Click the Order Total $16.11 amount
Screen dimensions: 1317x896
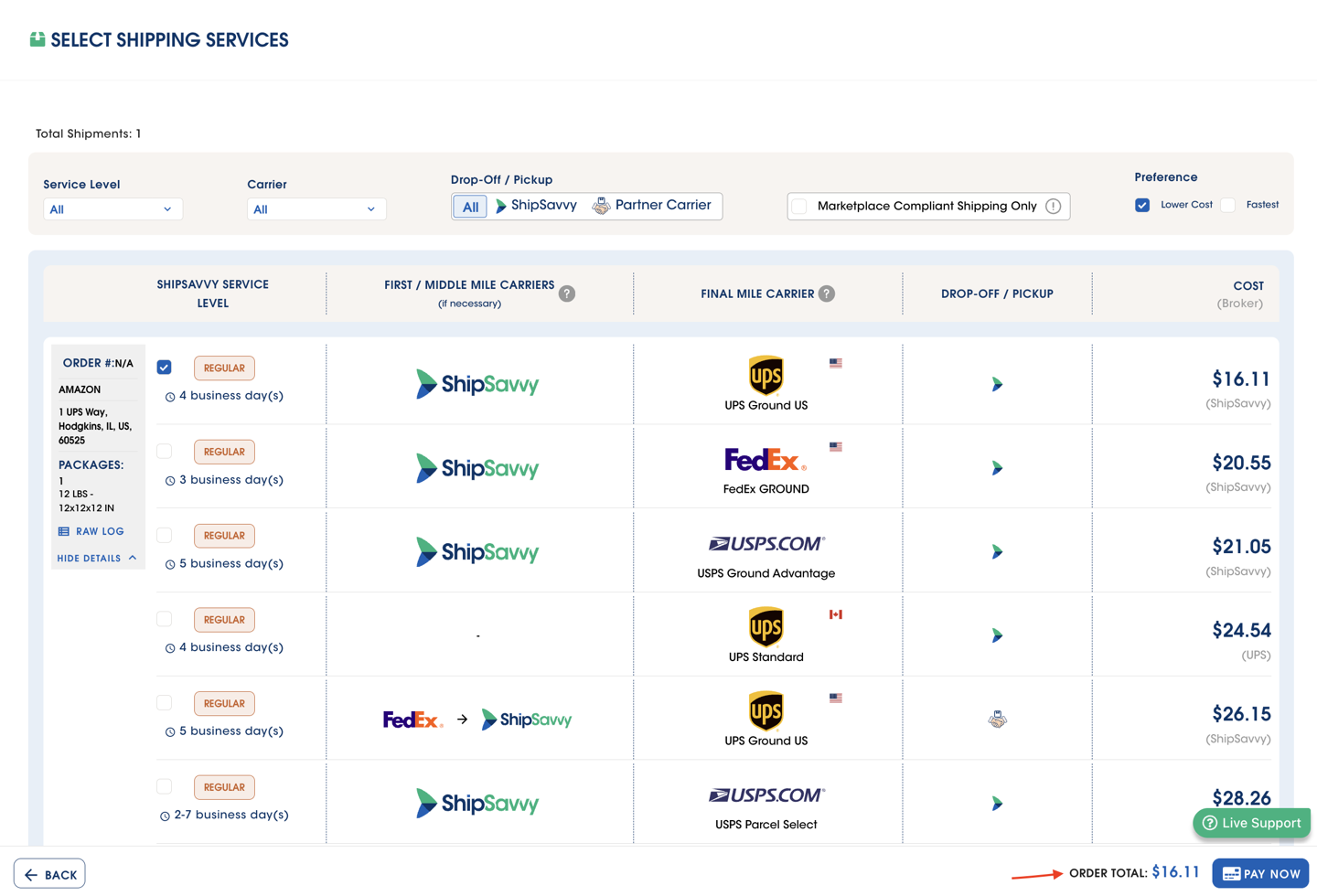[1175, 872]
